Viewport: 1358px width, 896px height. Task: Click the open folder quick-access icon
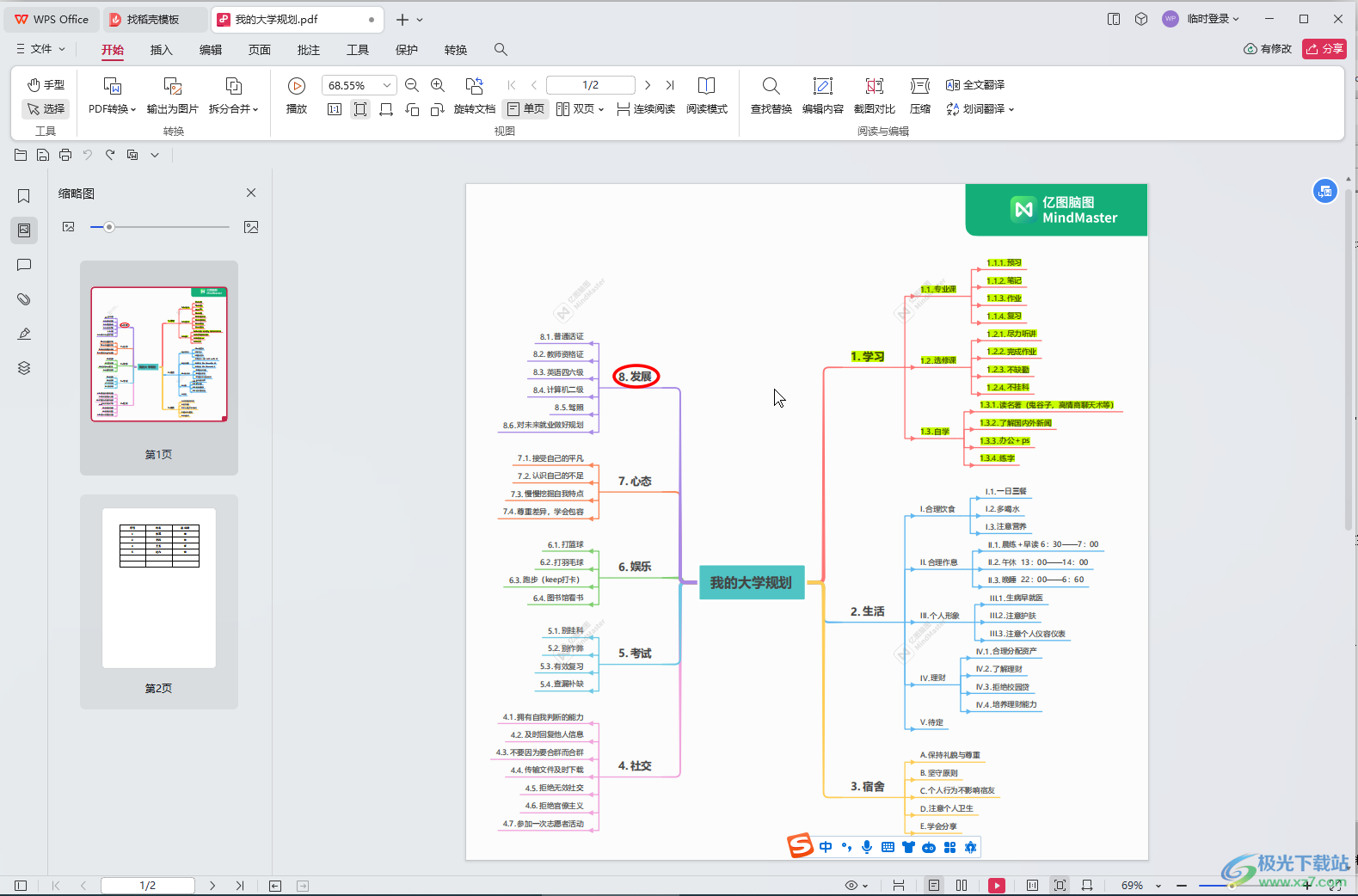(21, 155)
